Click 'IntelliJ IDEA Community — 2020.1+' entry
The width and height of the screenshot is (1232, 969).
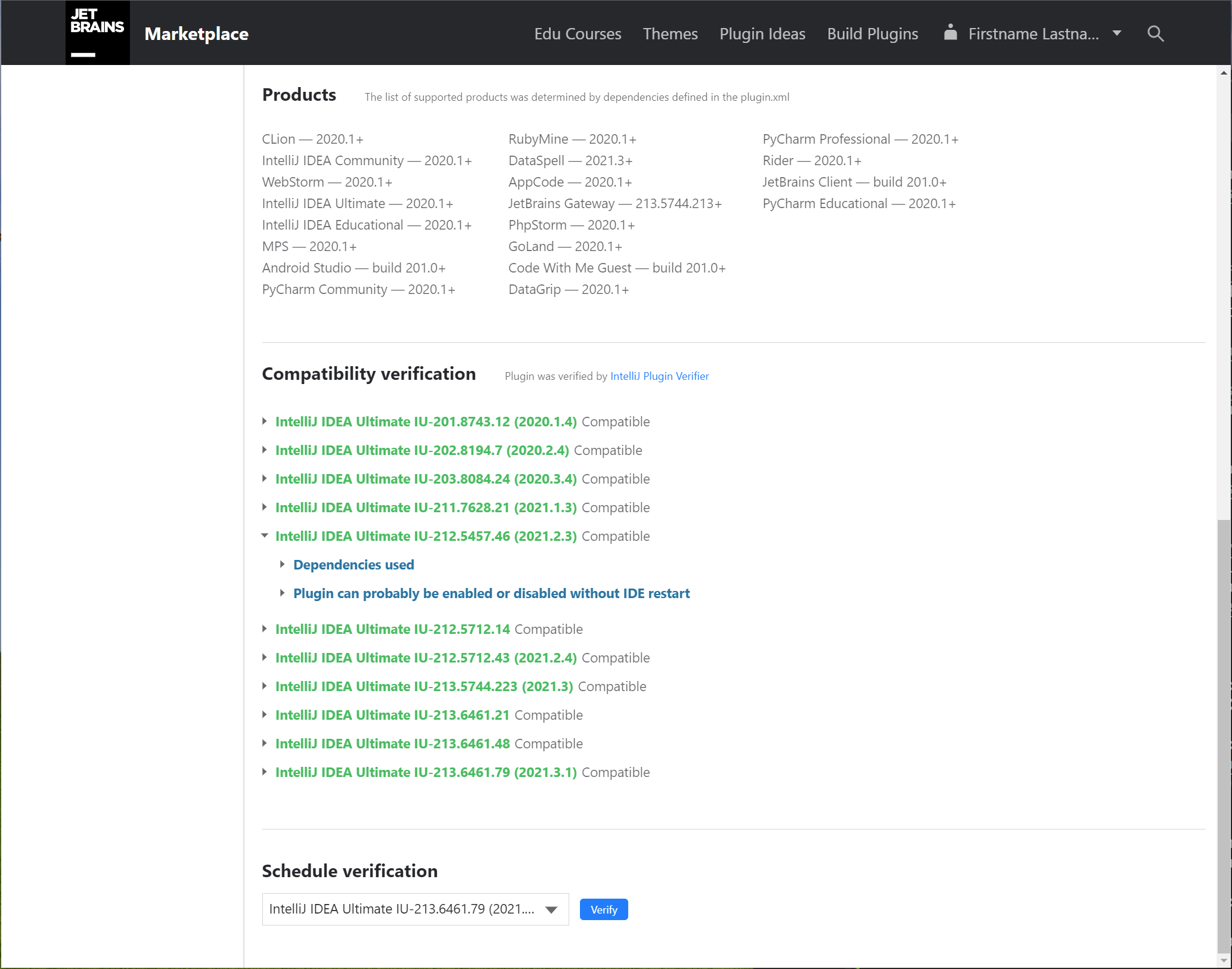tap(367, 160)
